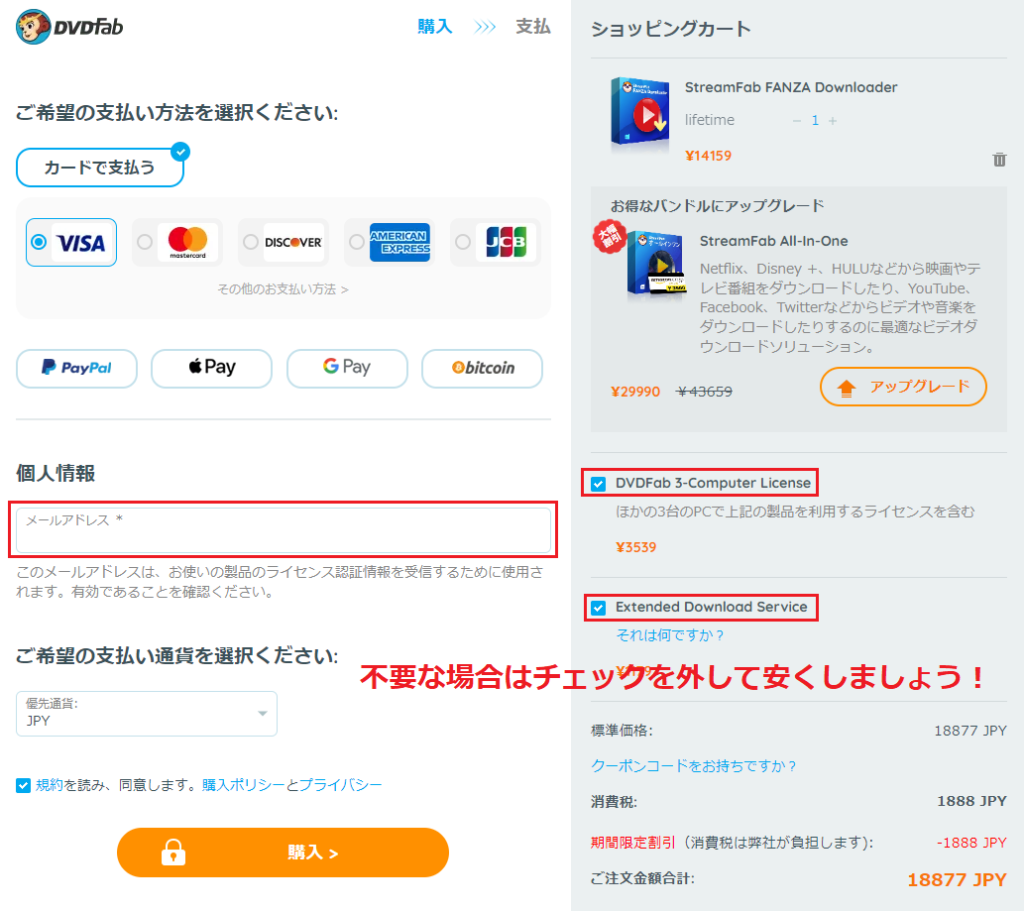This screenshot has width=1024, height=911.
Task: Focus the メールアドレス email input field
Action: [x=283, y=530]
